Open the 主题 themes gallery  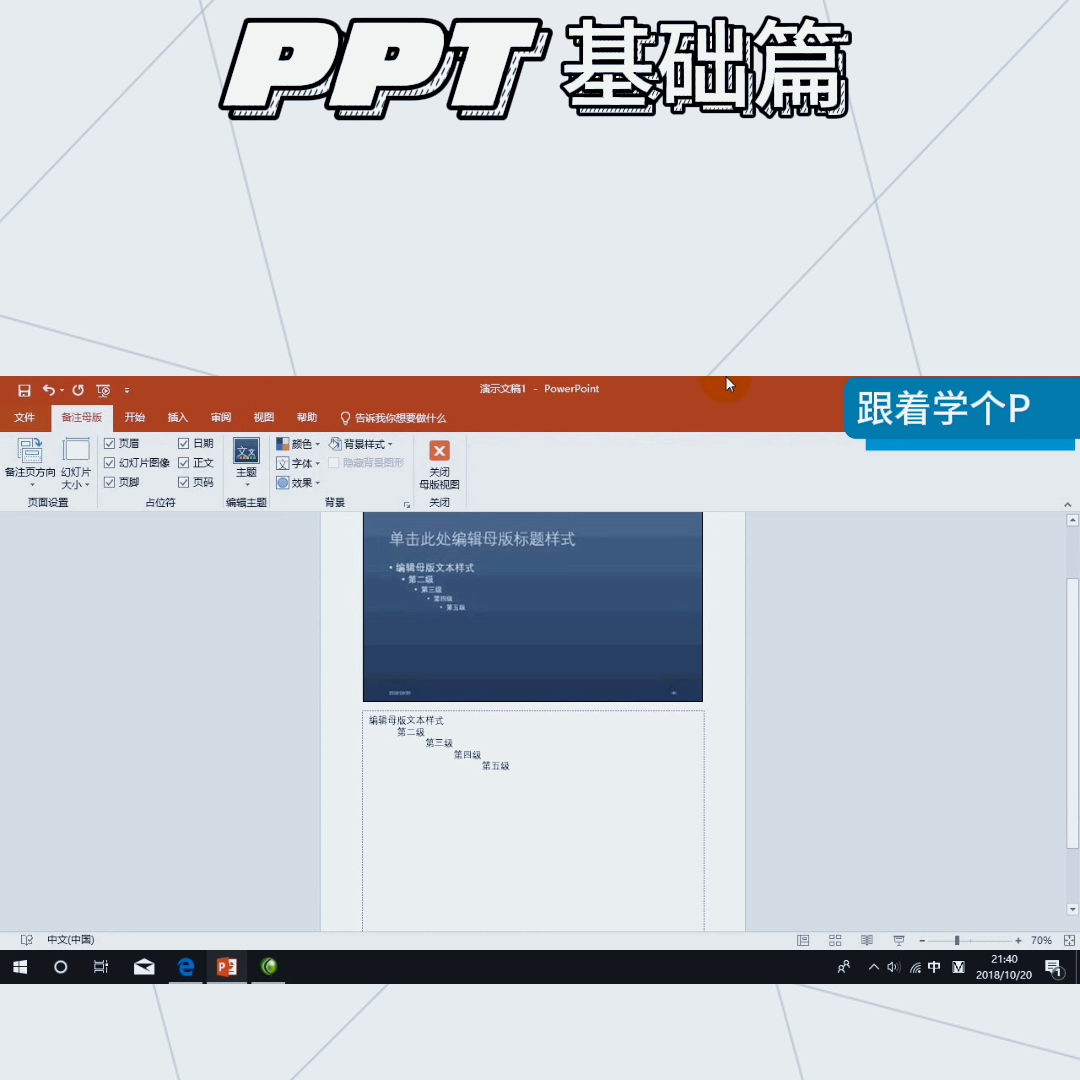click(x=247, y=463)
